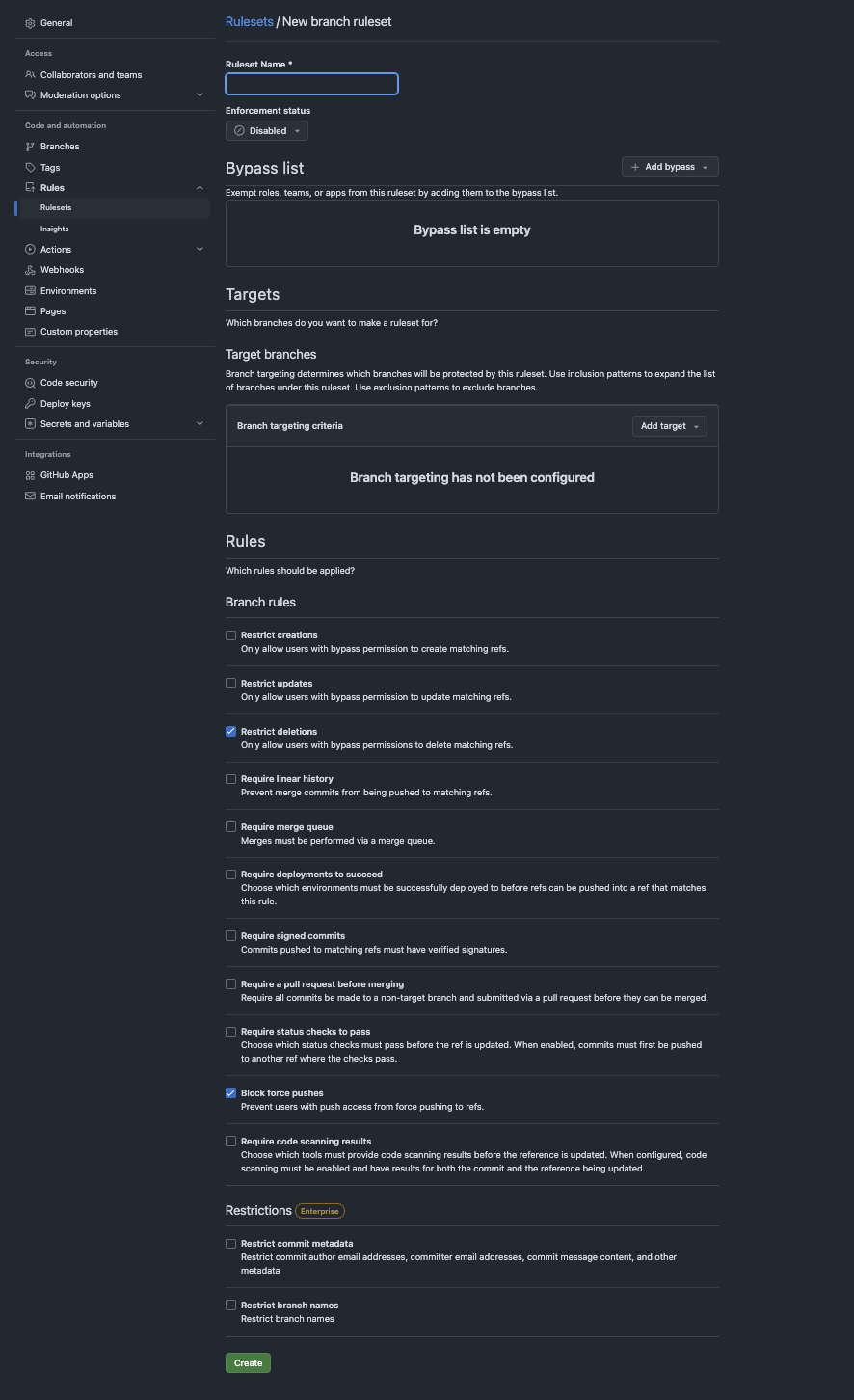The height and width of the screenshot is (1400, 854).
Task: Click the General settings gear icon
Action: pos(31,23)
